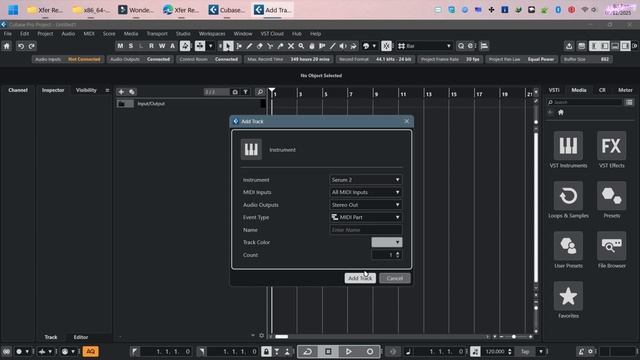Click the Play button in transport

(x=349, y=351)
